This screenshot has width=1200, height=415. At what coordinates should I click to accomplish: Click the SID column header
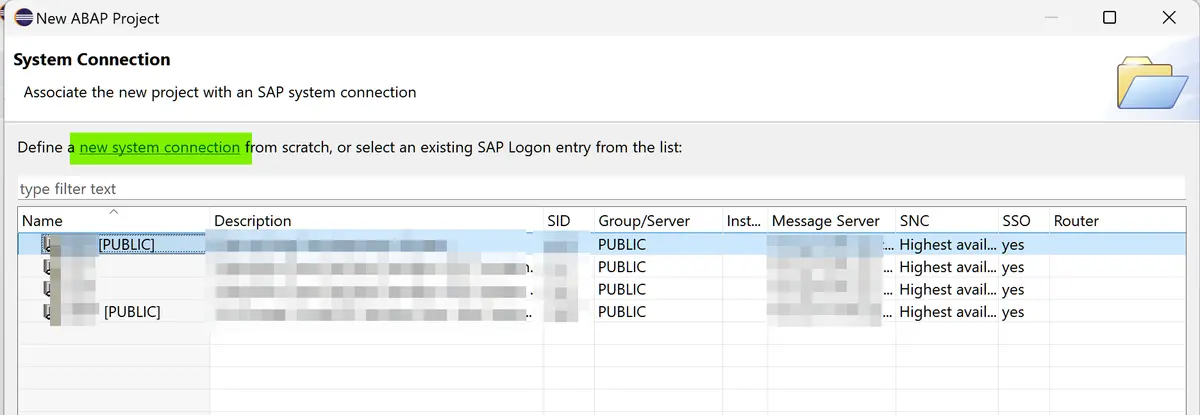[558, 221]
